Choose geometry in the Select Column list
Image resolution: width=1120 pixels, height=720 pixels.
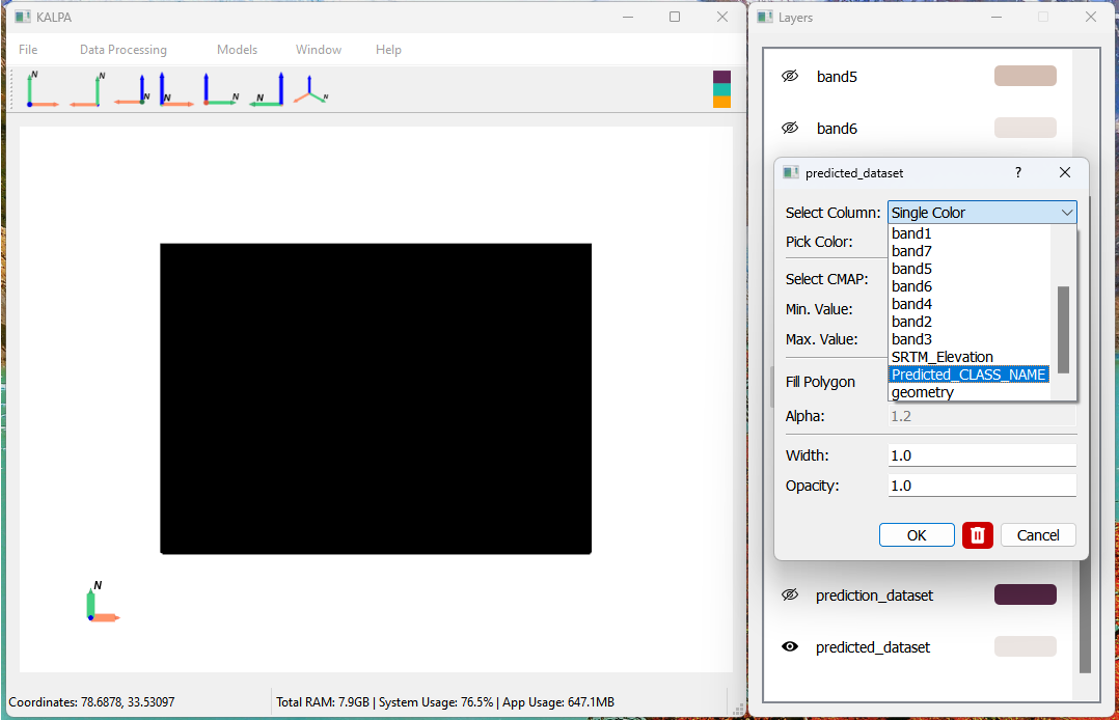click(x=969, y=392)
